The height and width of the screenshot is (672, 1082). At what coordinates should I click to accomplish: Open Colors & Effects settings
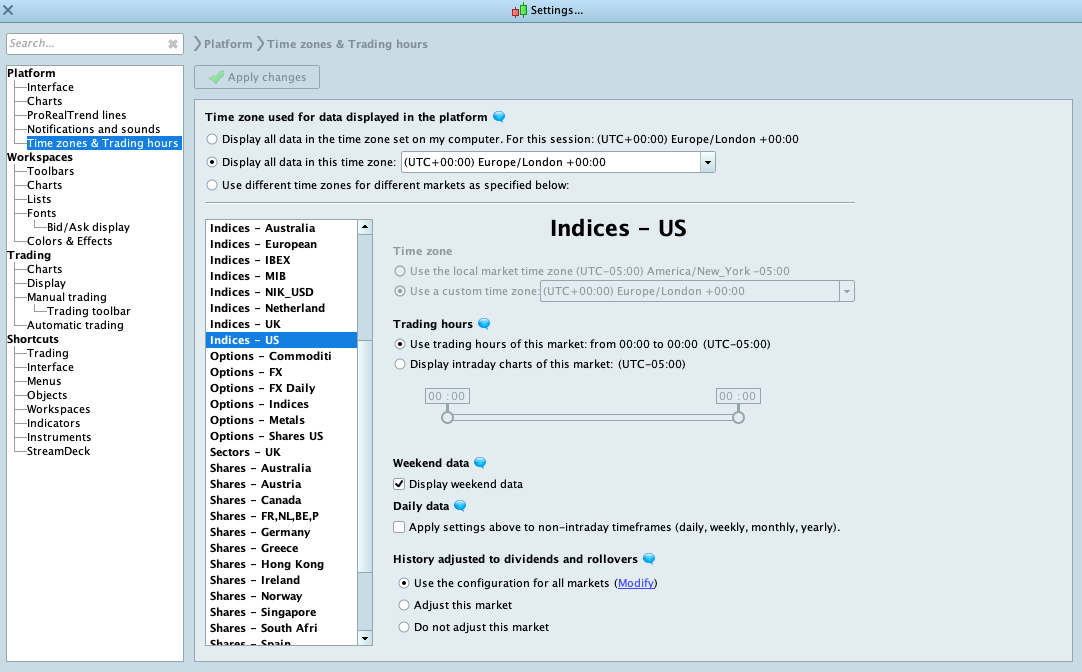point(69,241)
